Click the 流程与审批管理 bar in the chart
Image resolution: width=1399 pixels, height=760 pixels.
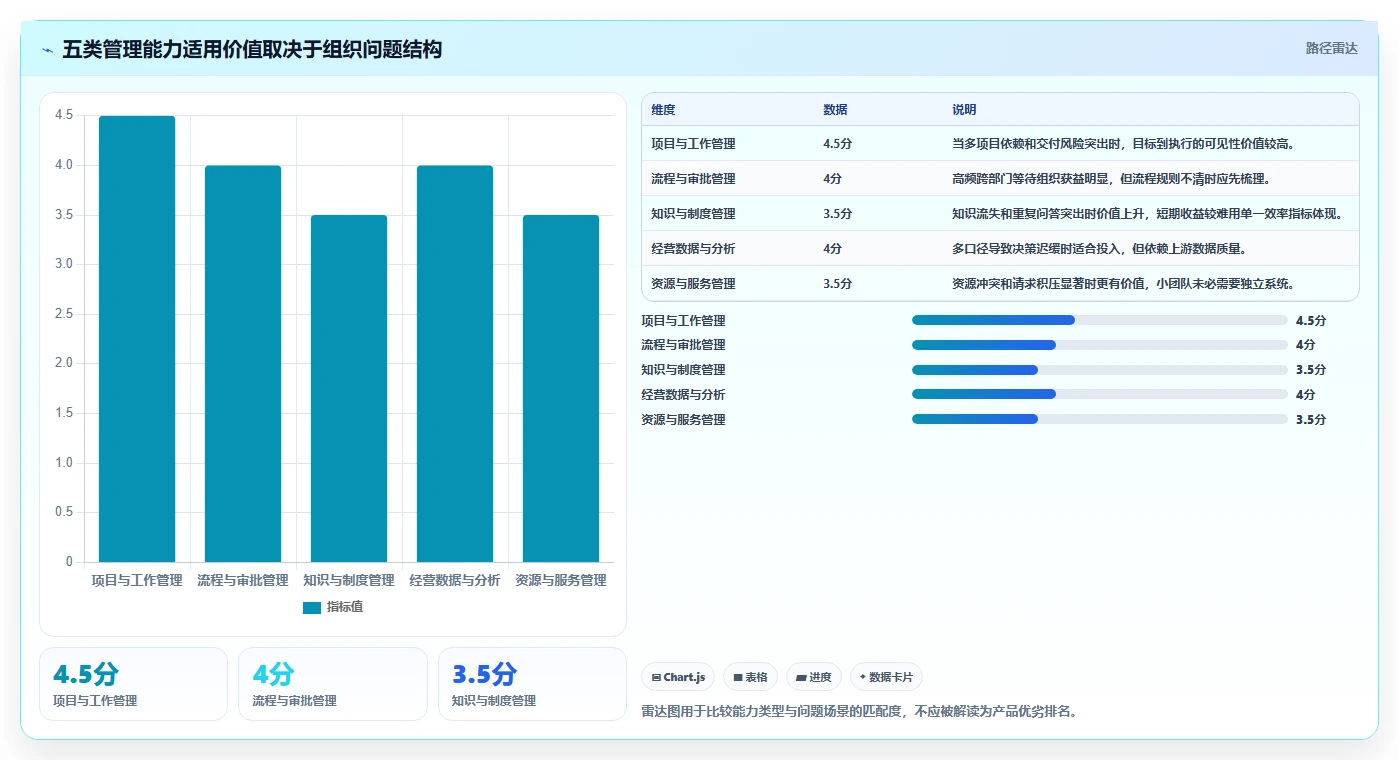(243, 364)
